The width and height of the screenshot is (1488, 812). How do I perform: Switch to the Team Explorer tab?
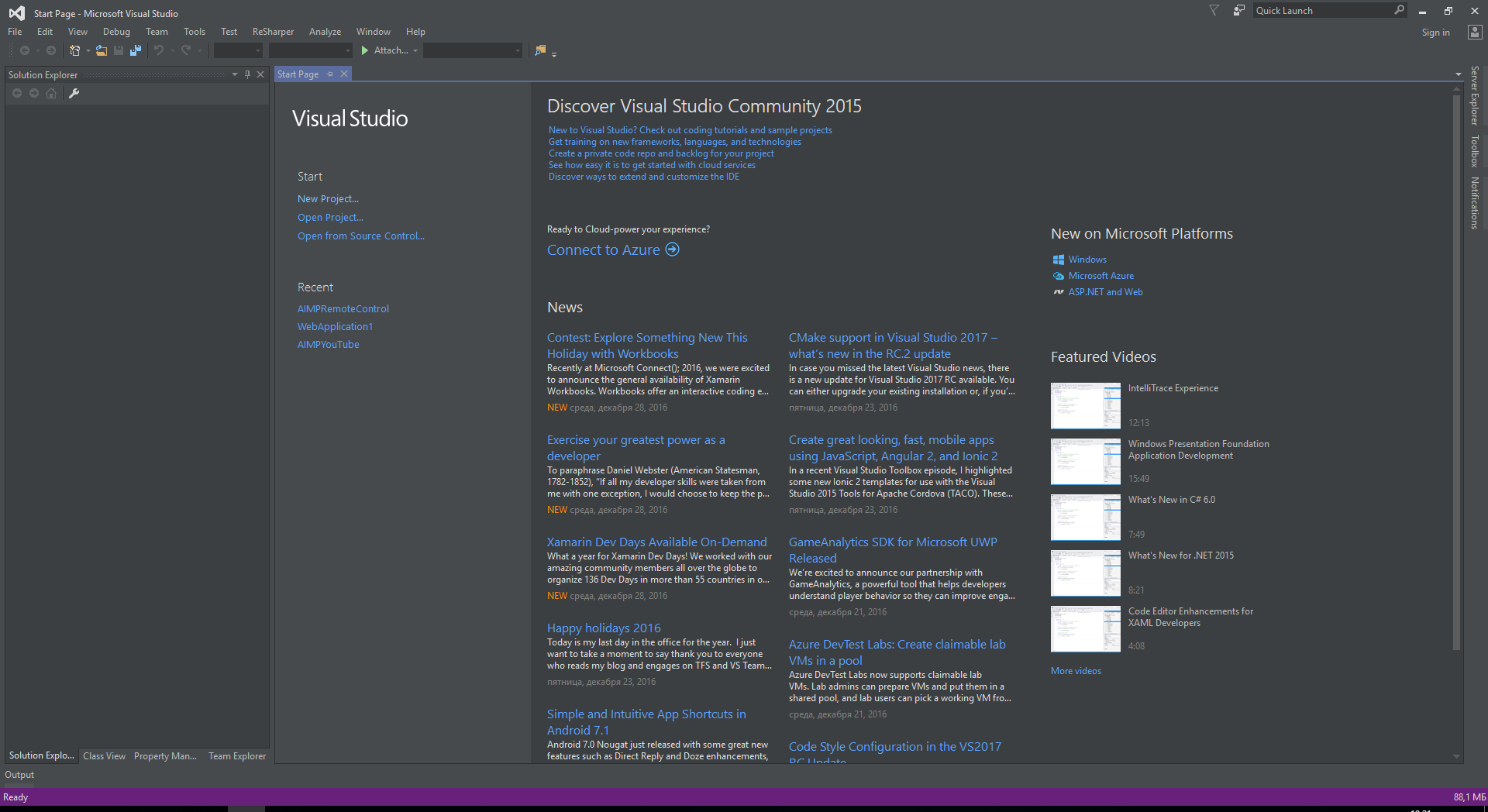(236, 756)
